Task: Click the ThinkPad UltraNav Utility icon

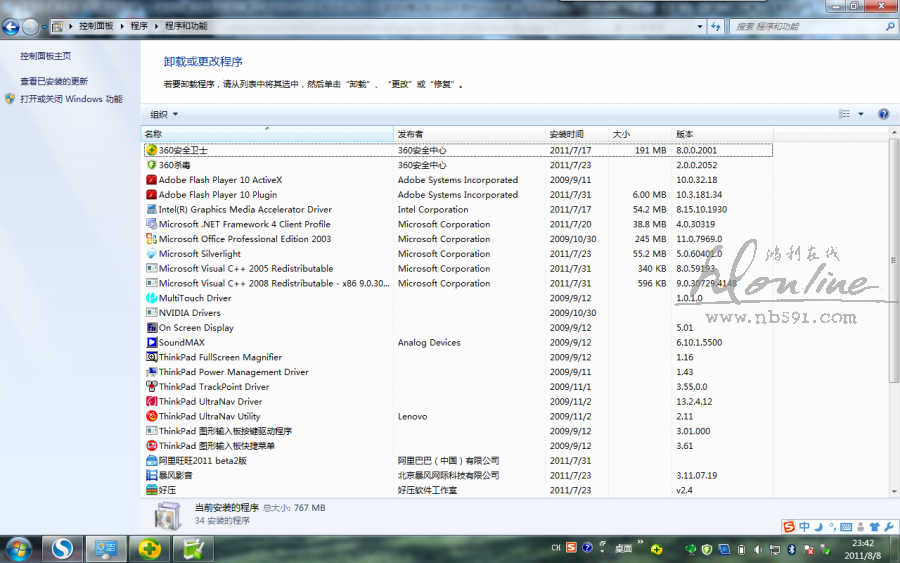Action: tap(151, 416)
